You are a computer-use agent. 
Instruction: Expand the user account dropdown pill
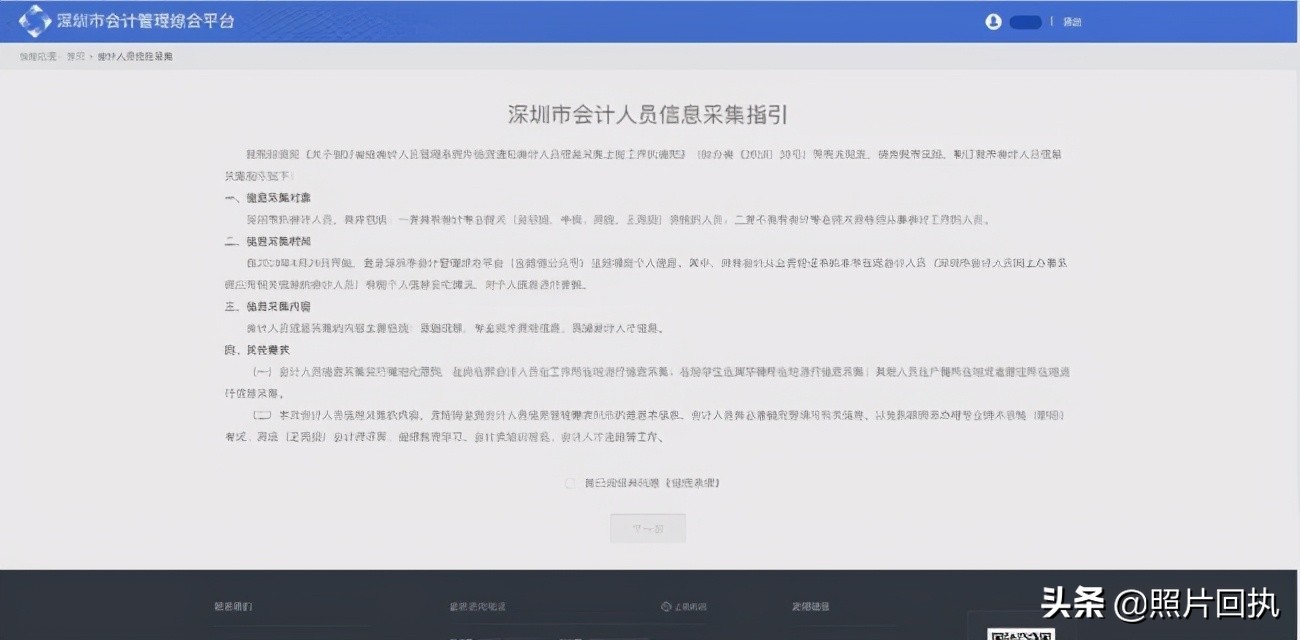click(1026, 21)
